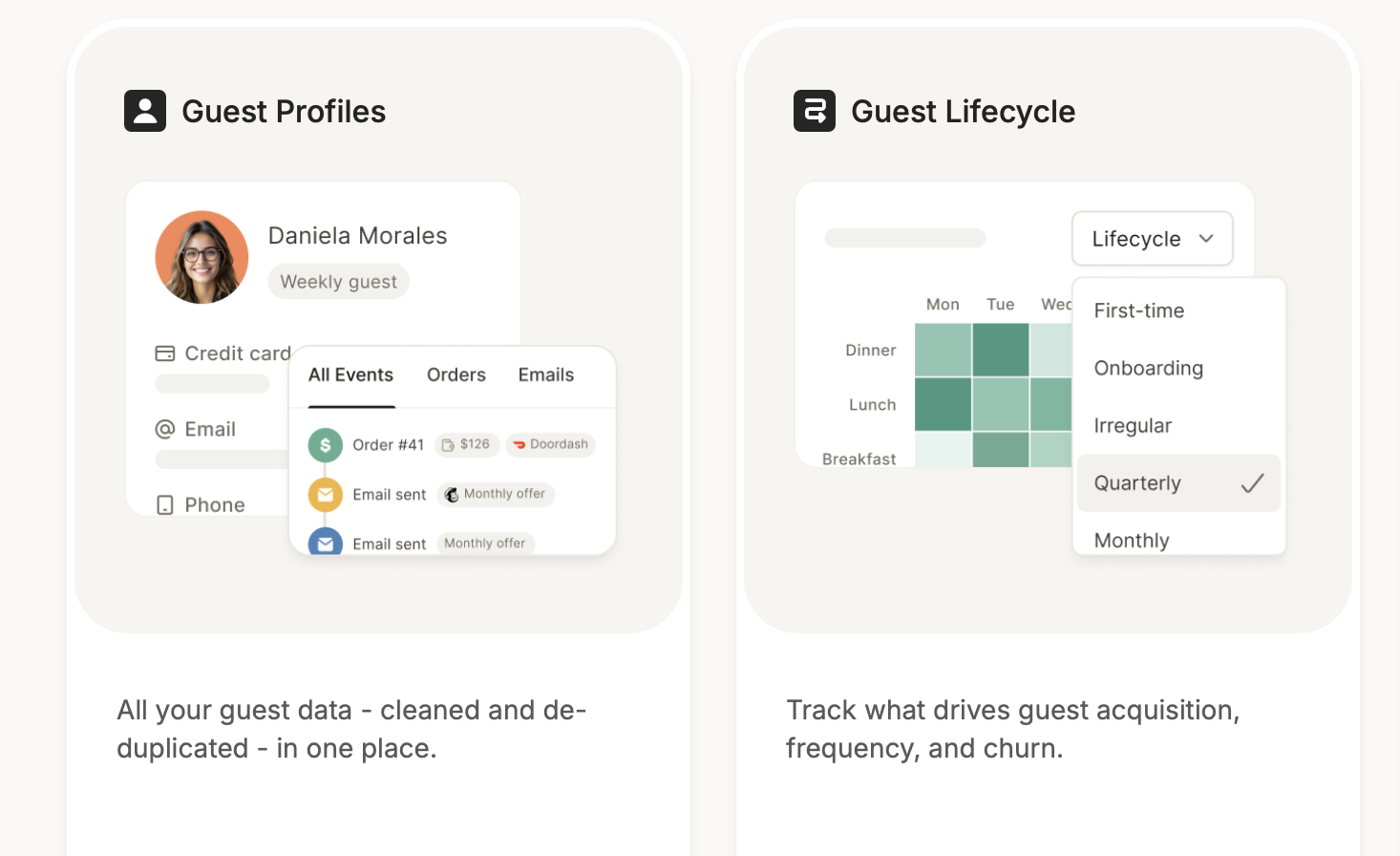Choose Onboarding from lifecycle list
The height and width of the screenshot is (856, 1400).
[1149, 368]
